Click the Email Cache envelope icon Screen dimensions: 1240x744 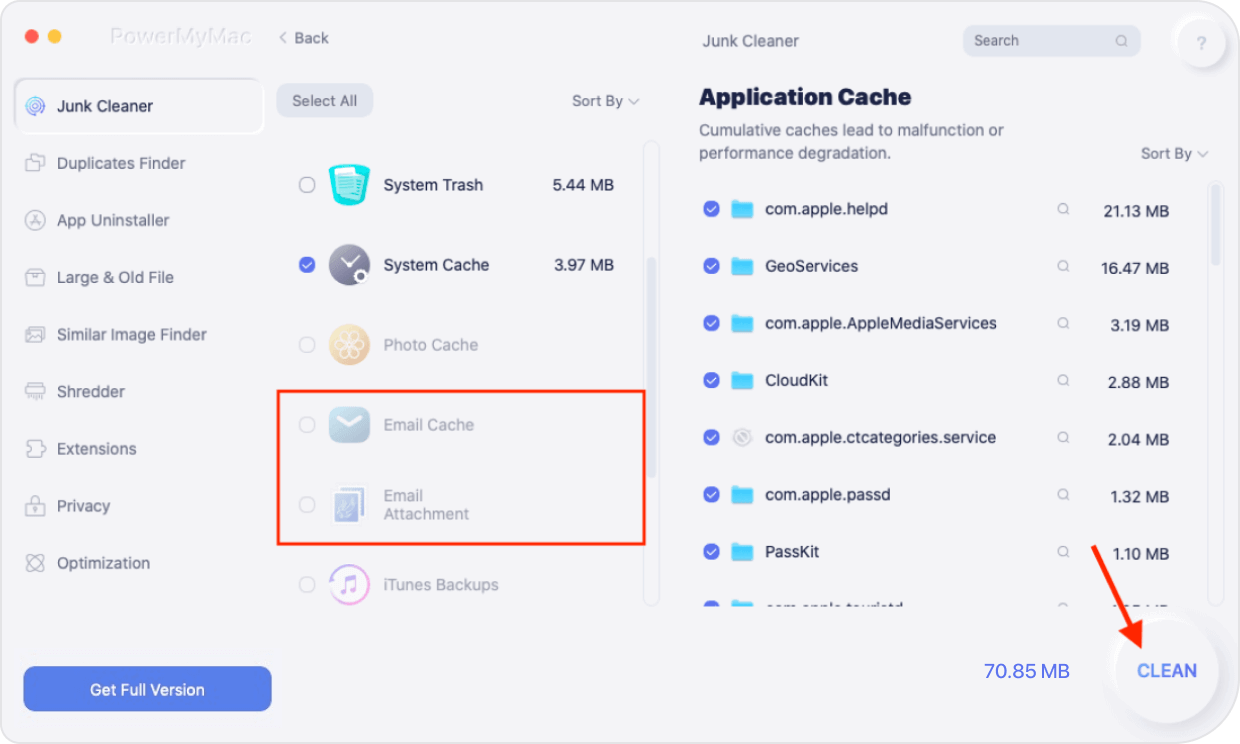(x=349, y=425)
